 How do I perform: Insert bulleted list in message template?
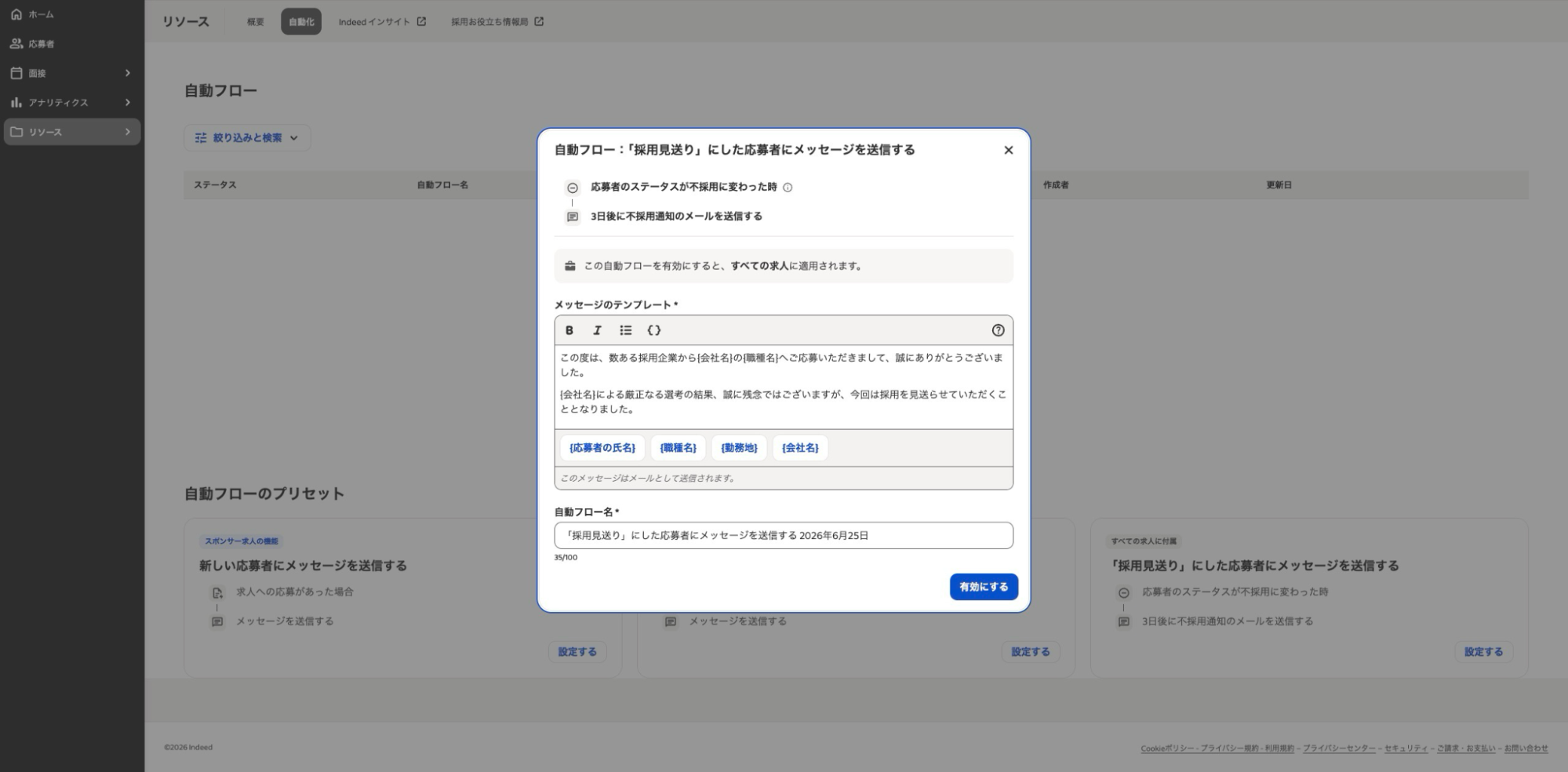pyautogui.click(x=625, y=330)
